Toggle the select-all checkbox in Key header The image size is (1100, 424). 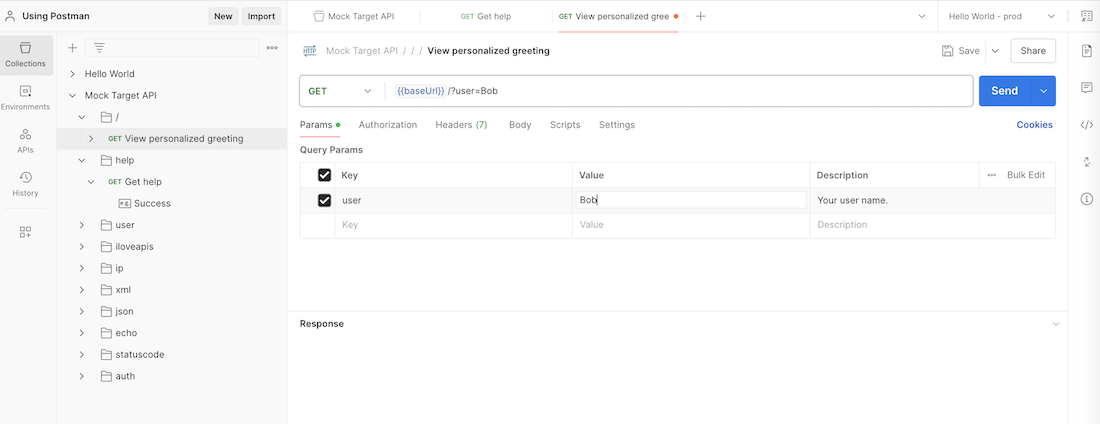point(324,175)
